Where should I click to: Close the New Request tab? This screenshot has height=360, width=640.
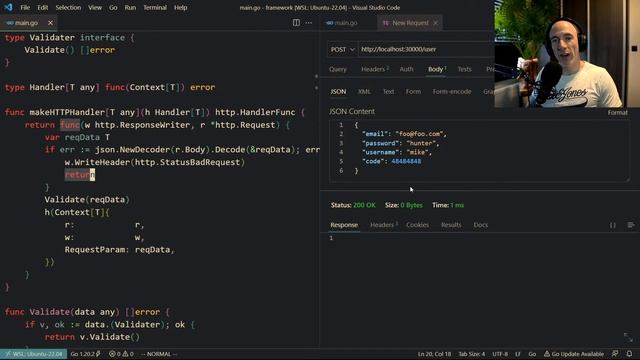(436, 23)
